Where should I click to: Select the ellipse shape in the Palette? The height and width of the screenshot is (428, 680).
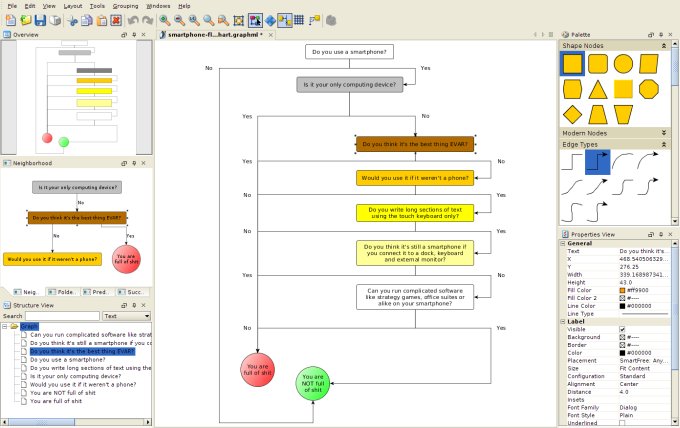(623, 64)
